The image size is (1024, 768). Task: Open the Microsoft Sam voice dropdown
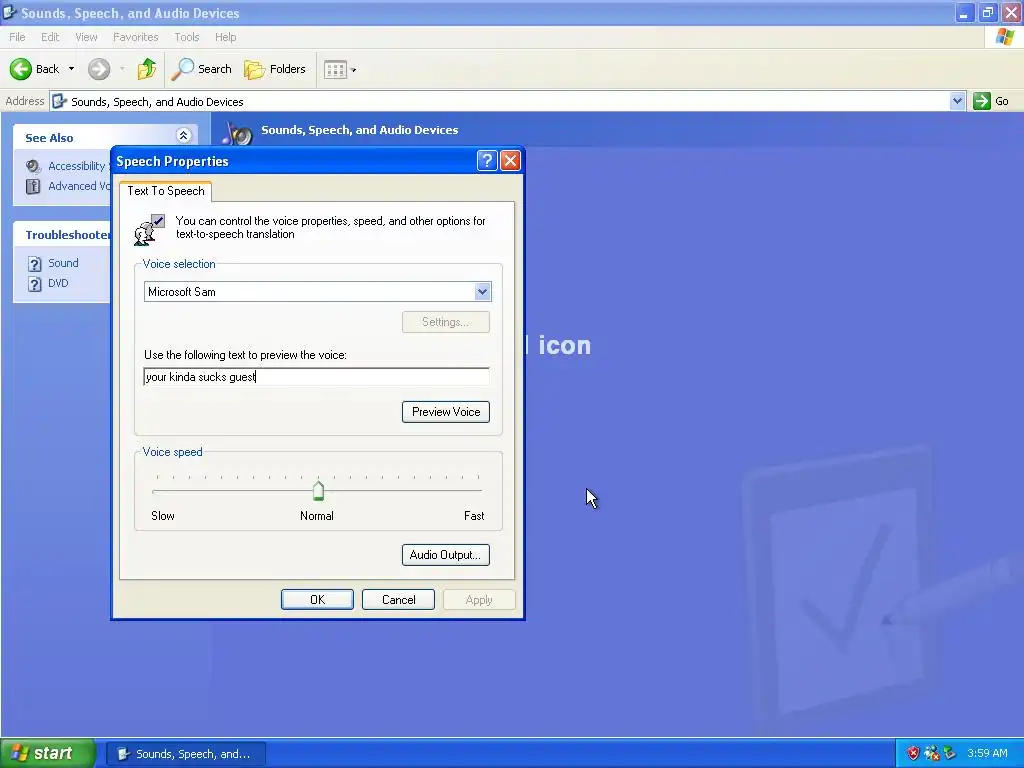[482, 292]
